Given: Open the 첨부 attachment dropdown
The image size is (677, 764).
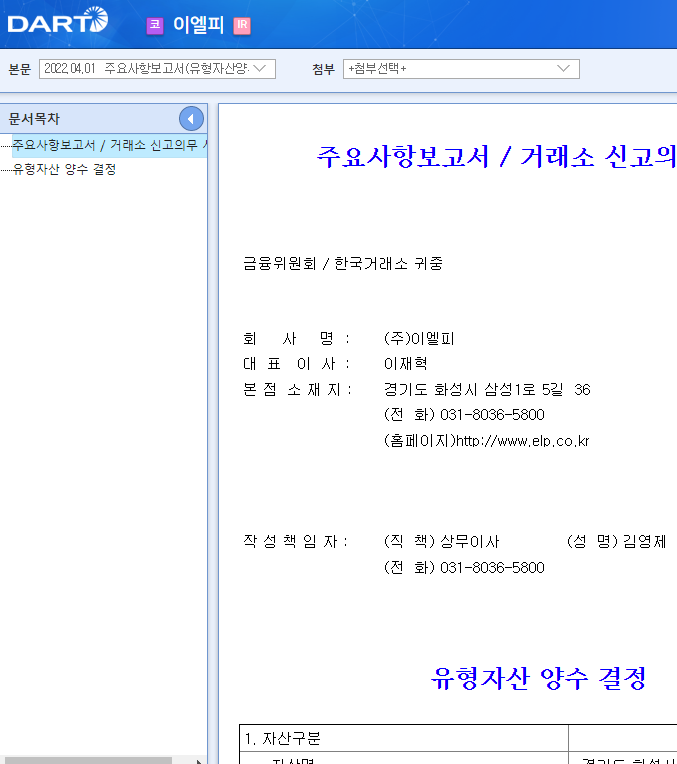Looking at the screenshot, I should [x=461, y=69].
